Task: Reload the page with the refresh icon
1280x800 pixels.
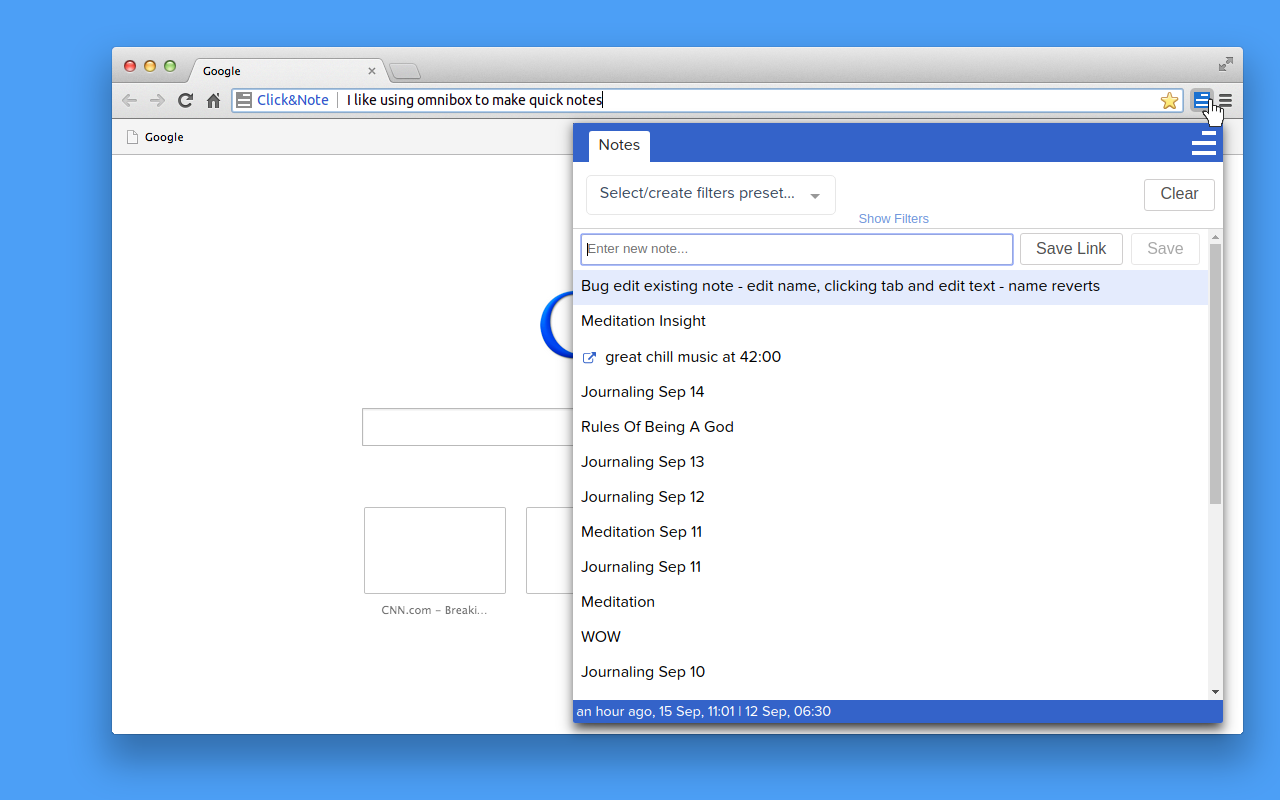Action: [x=185, y=100]
